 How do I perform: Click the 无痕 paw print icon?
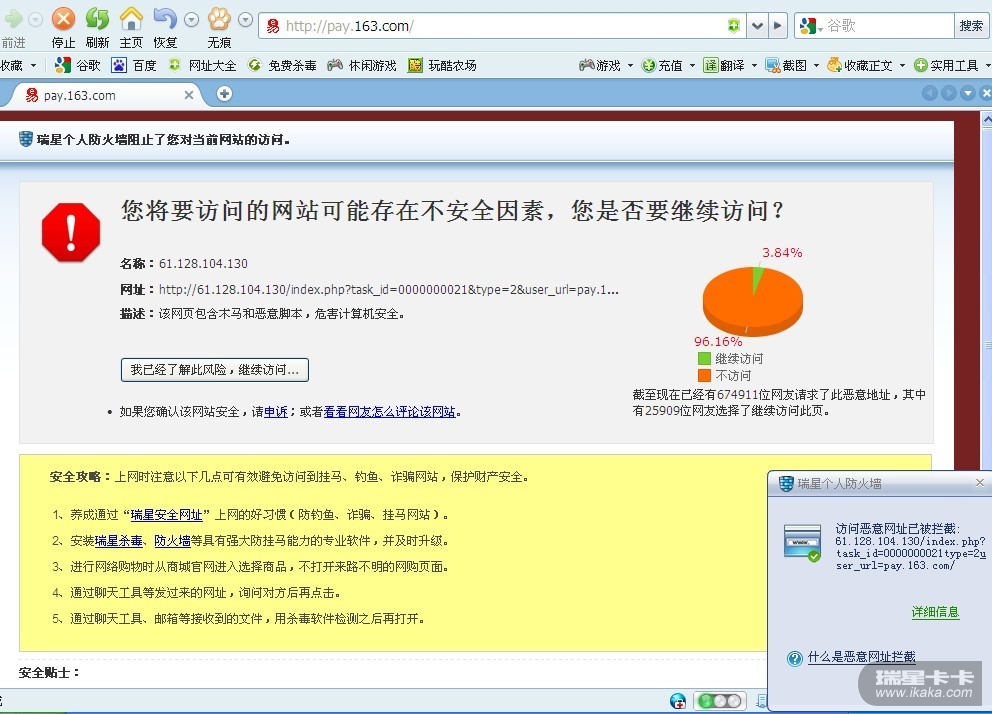(x=219, y=18)
